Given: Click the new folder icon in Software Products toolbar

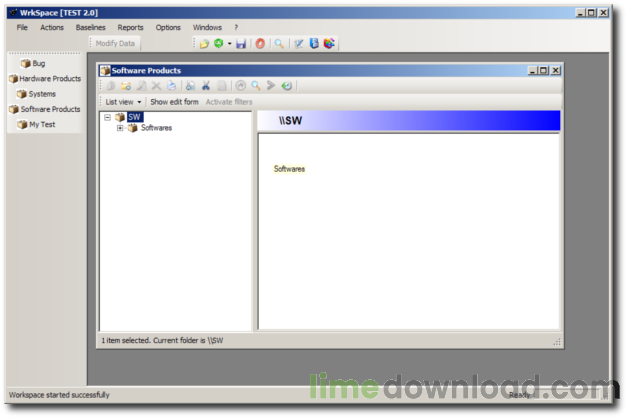Looking at the screenshot, I should [x=126, y=86].
